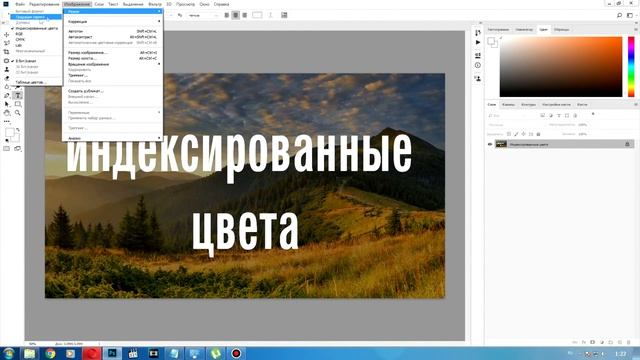Toggle the layer filter on/off switch
The image size is (640, 360).
(593, 114)
